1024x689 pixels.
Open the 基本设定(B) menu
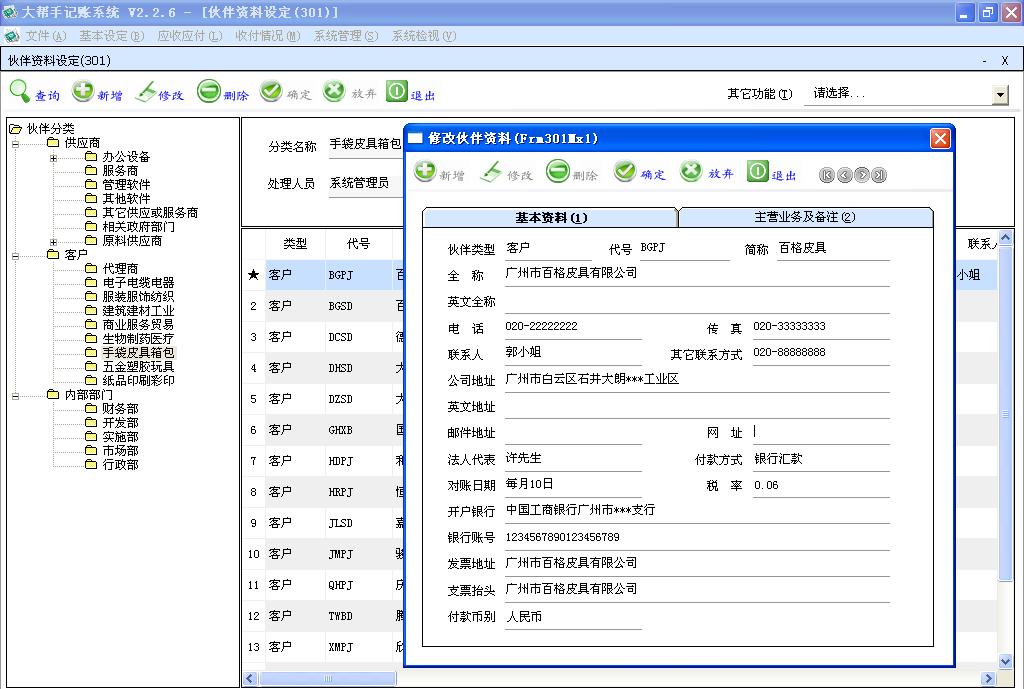click(111, 36)
